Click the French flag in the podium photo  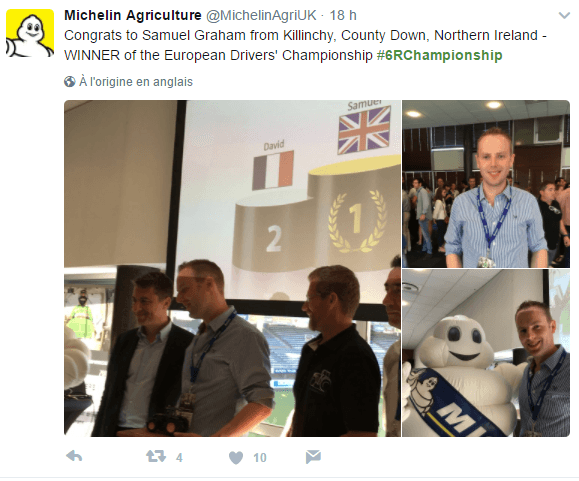coord(273,170)
